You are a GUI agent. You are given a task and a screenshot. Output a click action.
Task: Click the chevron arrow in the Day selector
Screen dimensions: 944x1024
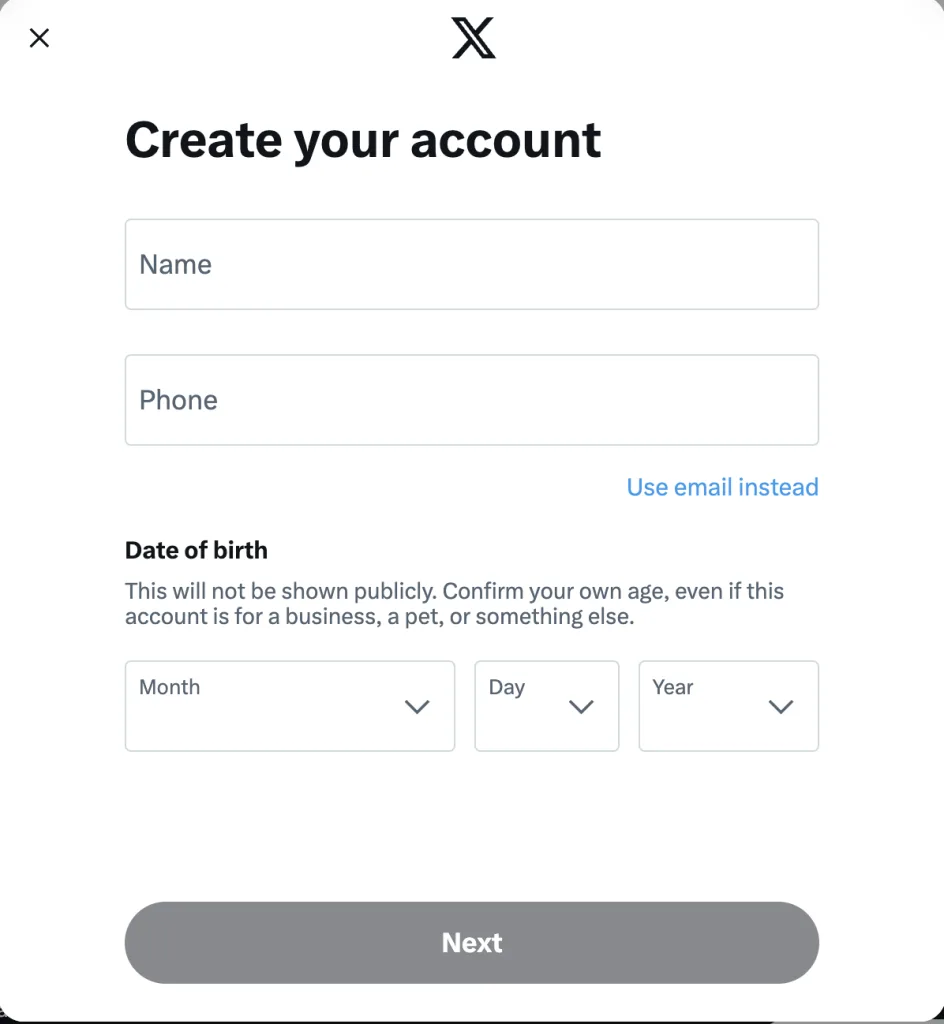click(581, 707)
